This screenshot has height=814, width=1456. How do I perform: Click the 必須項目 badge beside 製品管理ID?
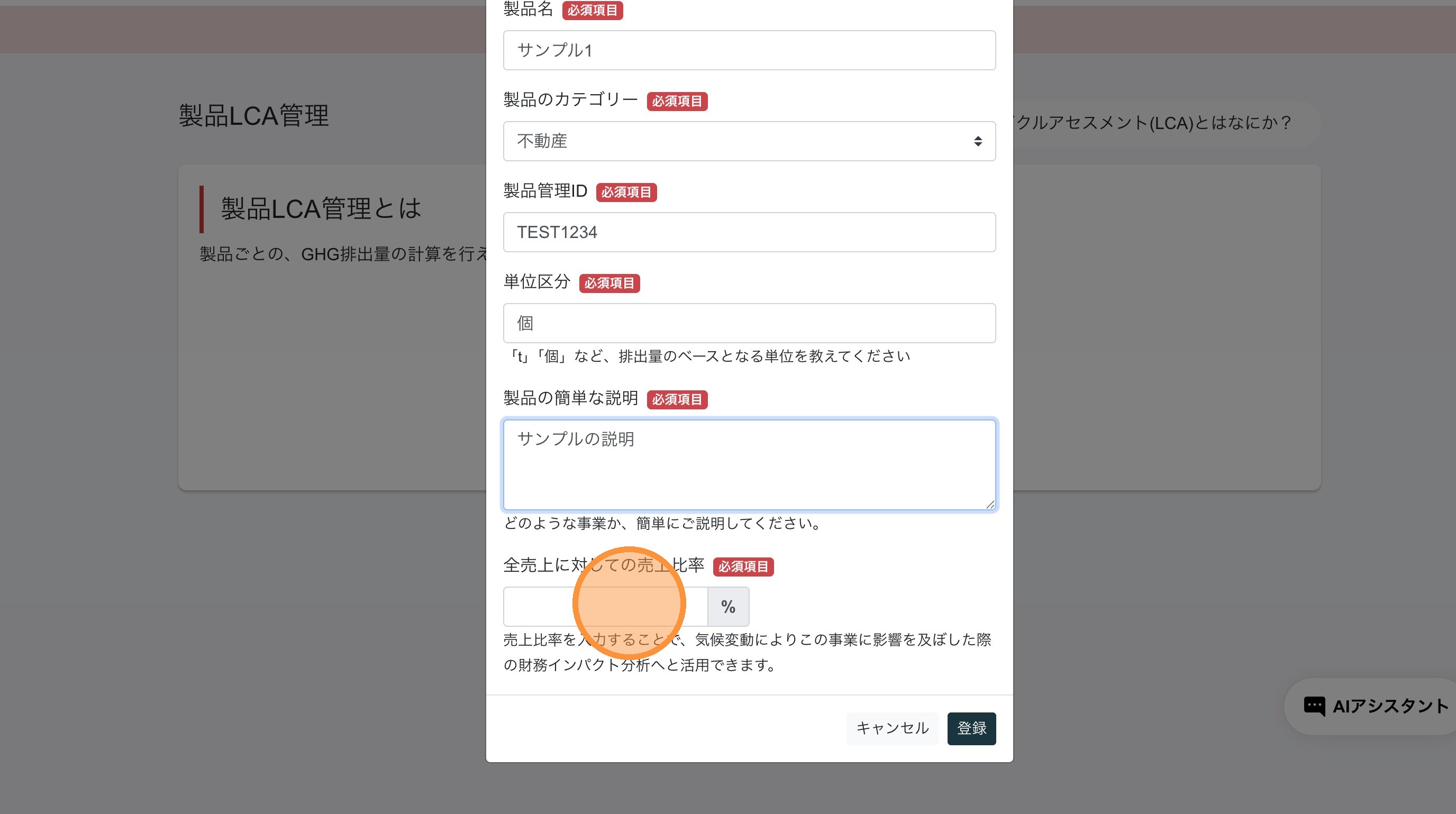tap(626, 192)
